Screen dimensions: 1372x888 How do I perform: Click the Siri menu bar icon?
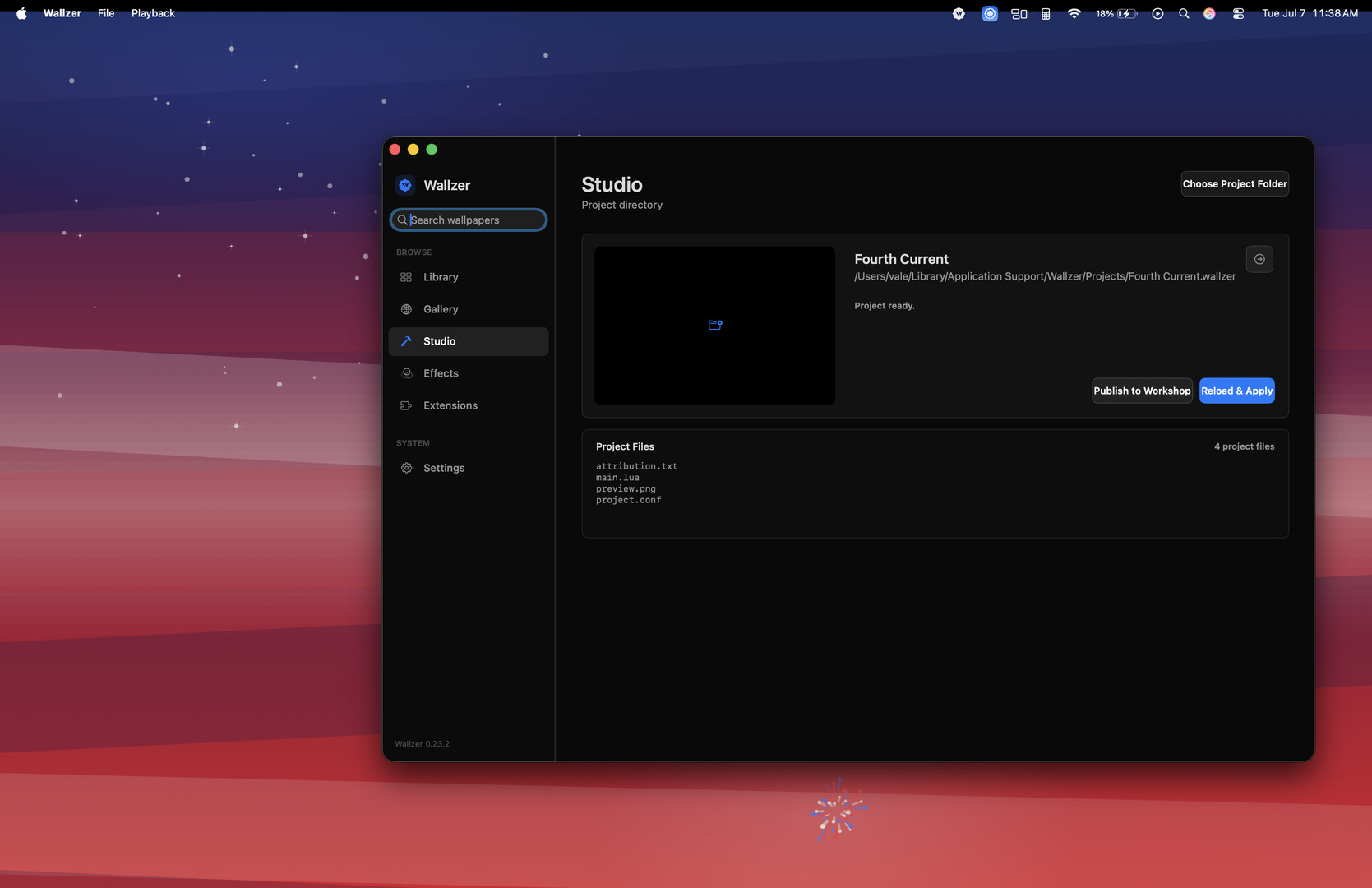[1209, 13]
